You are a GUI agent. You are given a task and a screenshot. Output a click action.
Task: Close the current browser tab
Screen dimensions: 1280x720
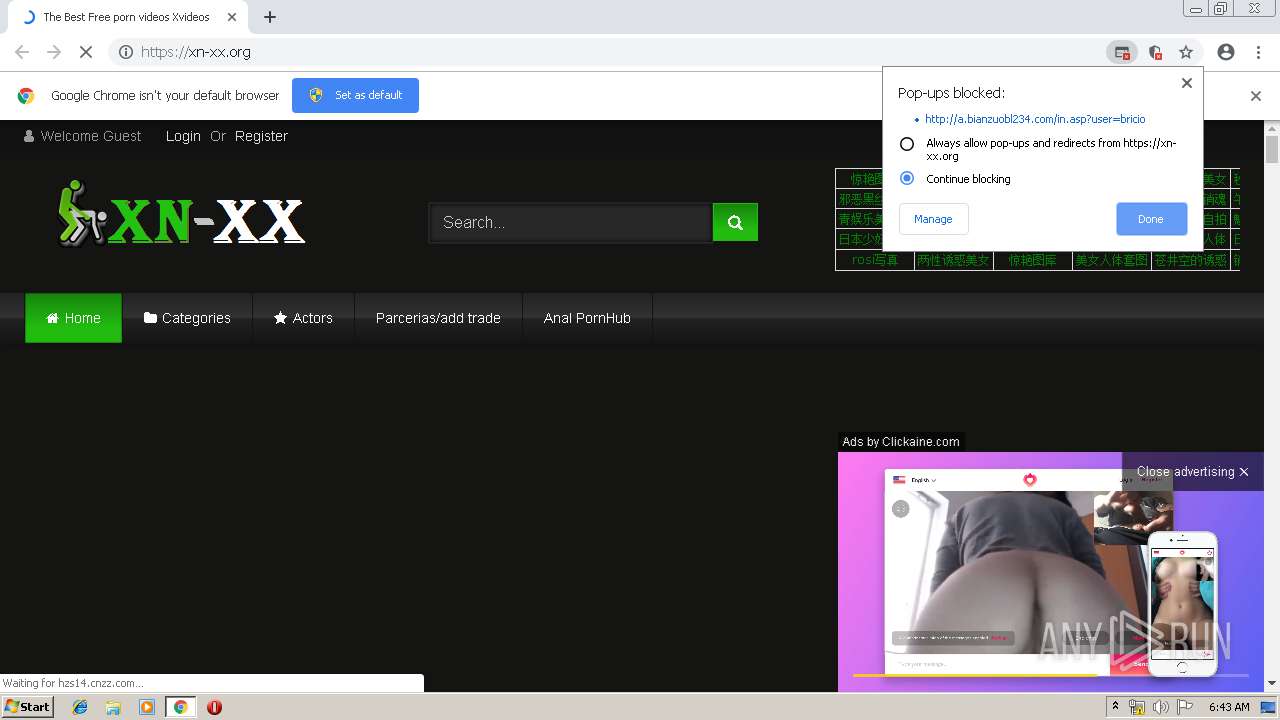tap(232, 17)
